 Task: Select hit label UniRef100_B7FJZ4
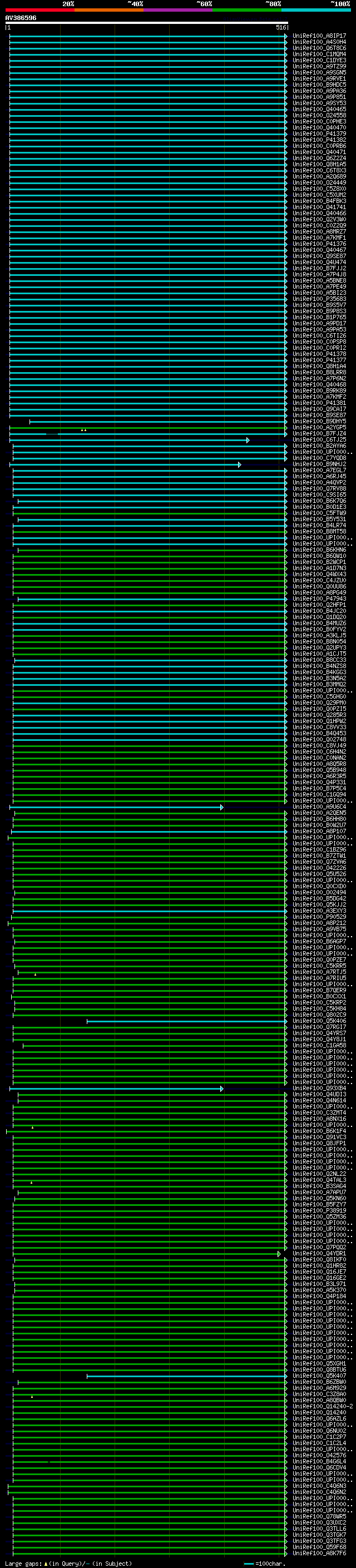[x=319, y=433]
